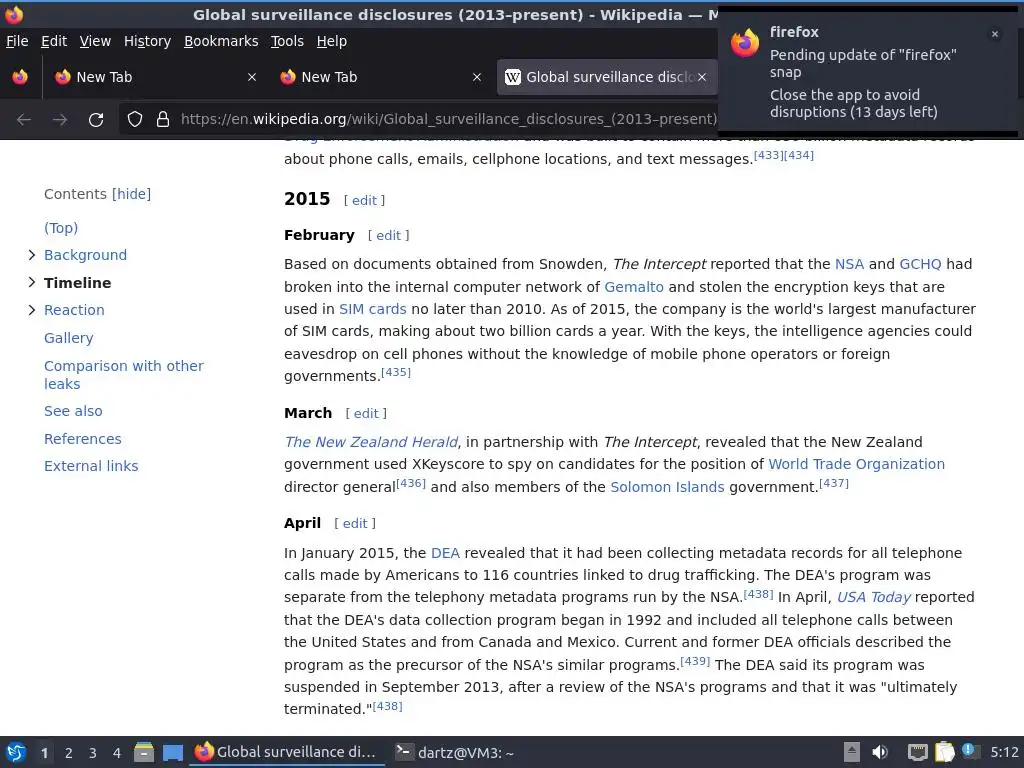Edit the March subsection
Screen dimensions: 1024x768
coord(366,413)
